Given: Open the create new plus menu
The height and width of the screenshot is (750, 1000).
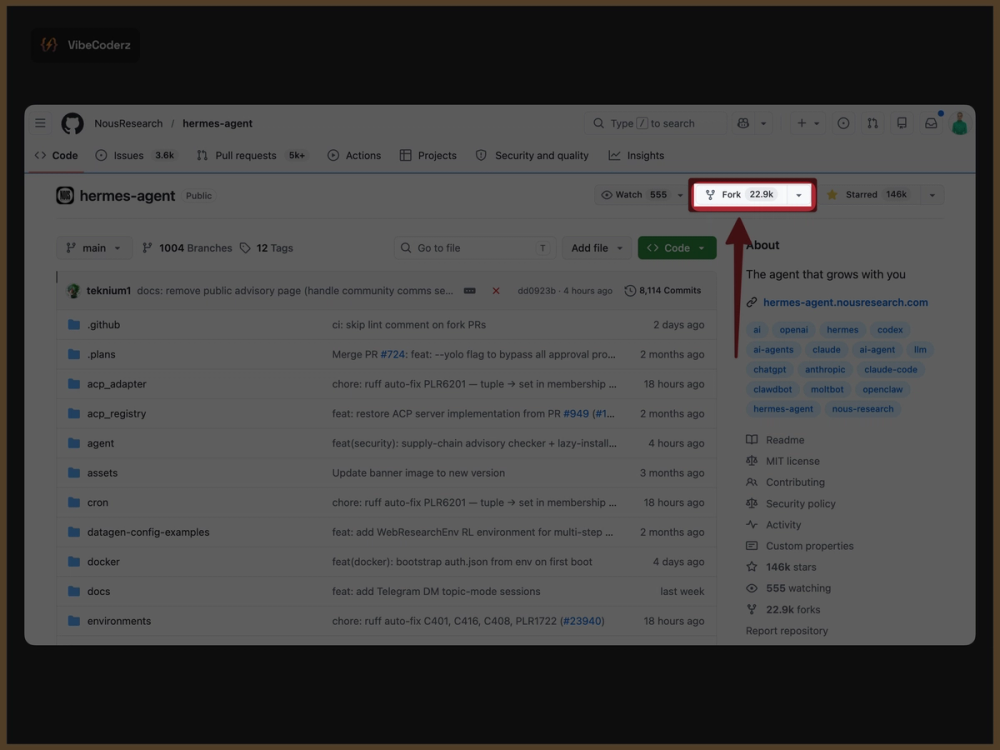Looking at the screenshot, I should (807, 123).
